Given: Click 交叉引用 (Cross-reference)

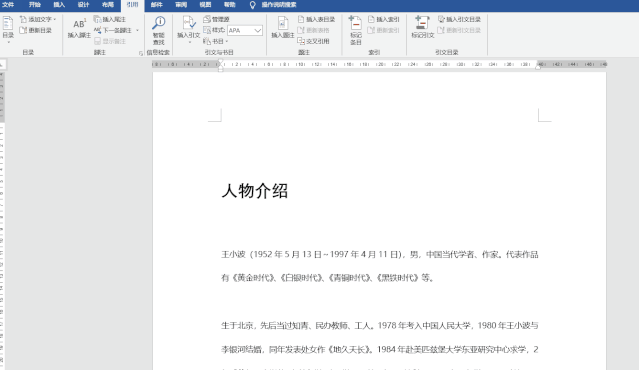Looking at the screenshot, I should (x=313, y=41).
